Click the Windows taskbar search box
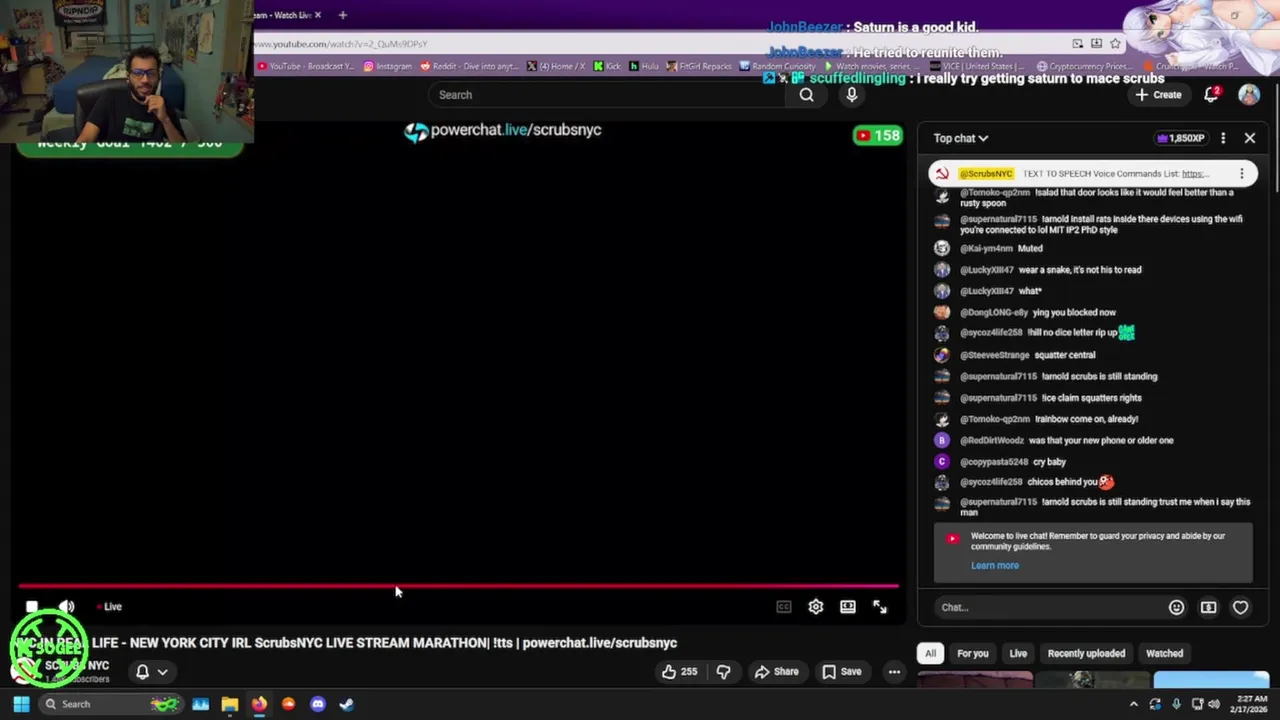The height and width of the screenshot is (720, 1280). (x=110, y=704)
